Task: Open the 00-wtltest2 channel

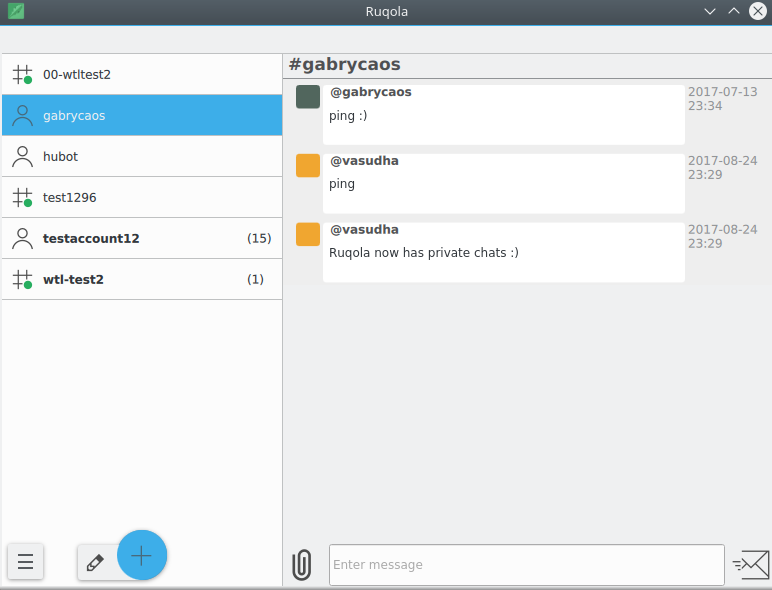Action: pyautogui.click(x=142, y=74)
